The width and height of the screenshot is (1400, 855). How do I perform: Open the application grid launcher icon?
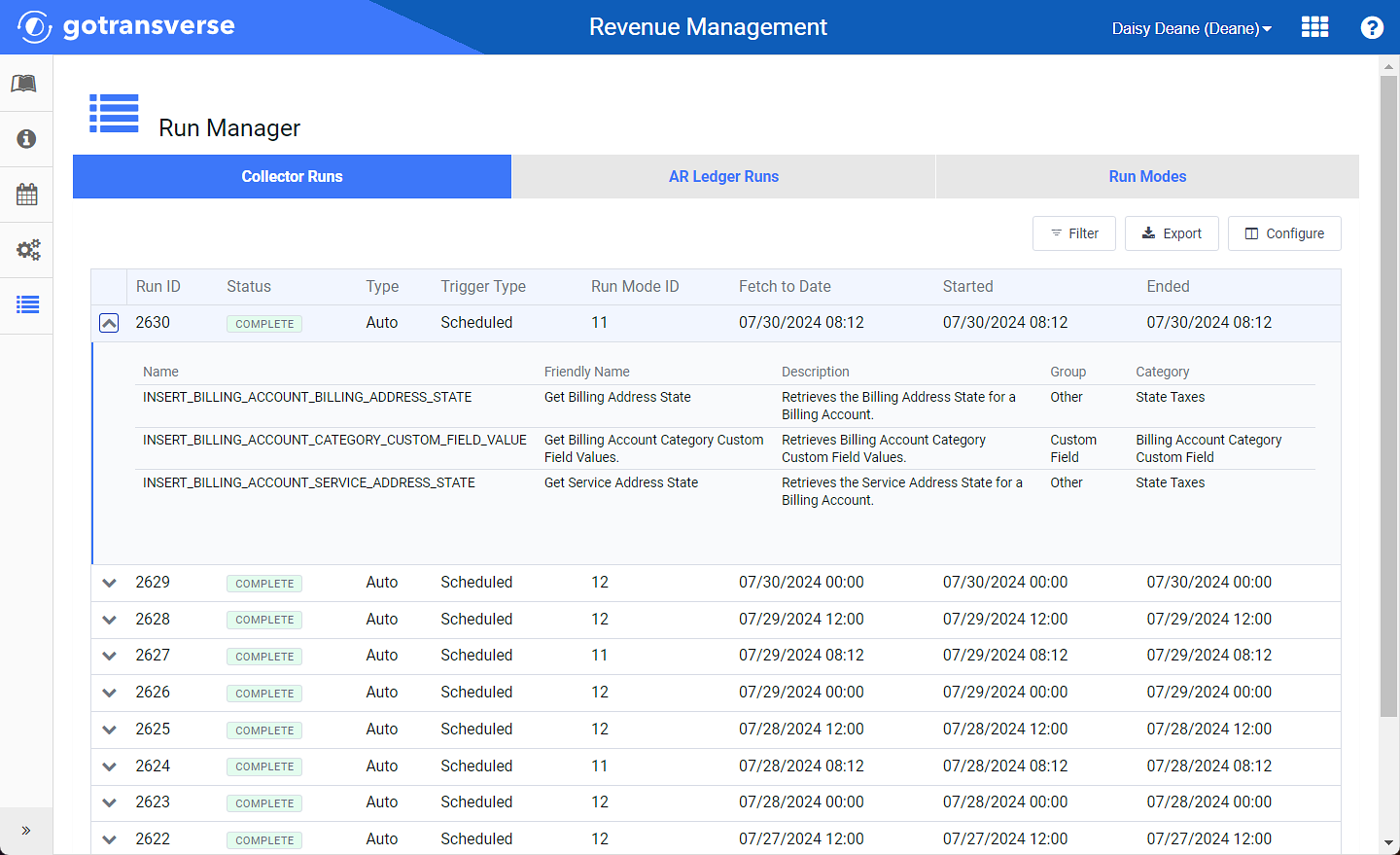1314,27
